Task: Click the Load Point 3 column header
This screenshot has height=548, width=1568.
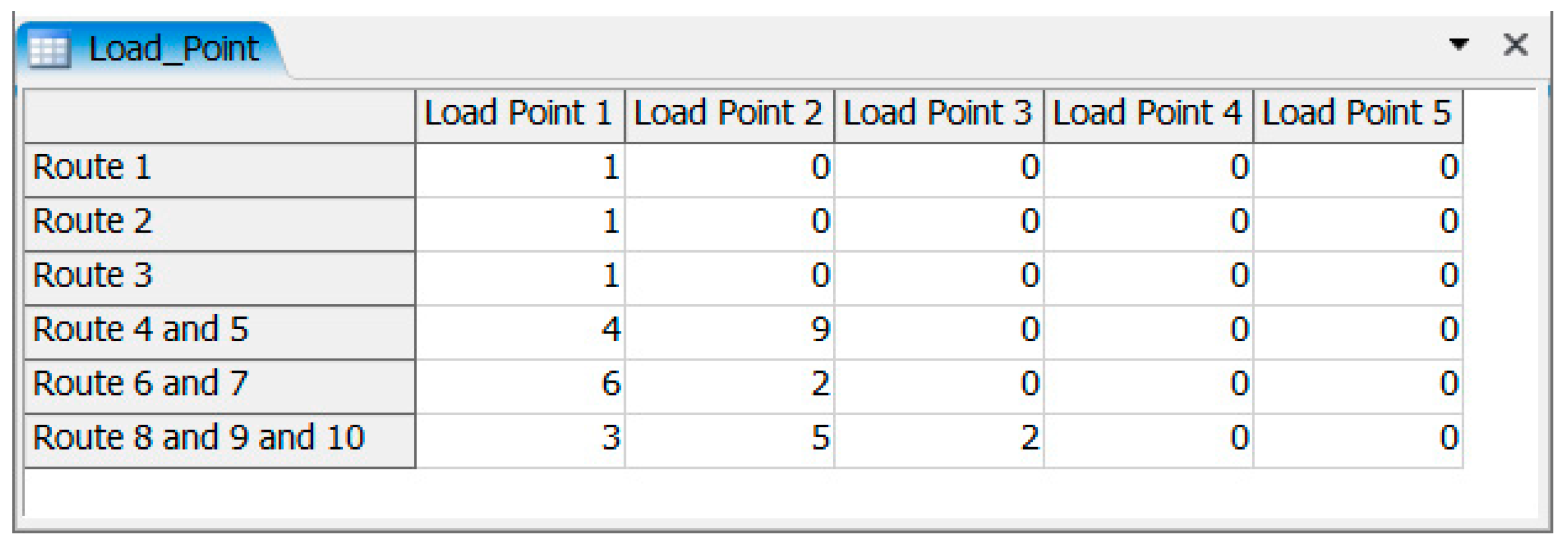Action: point(938,114)
